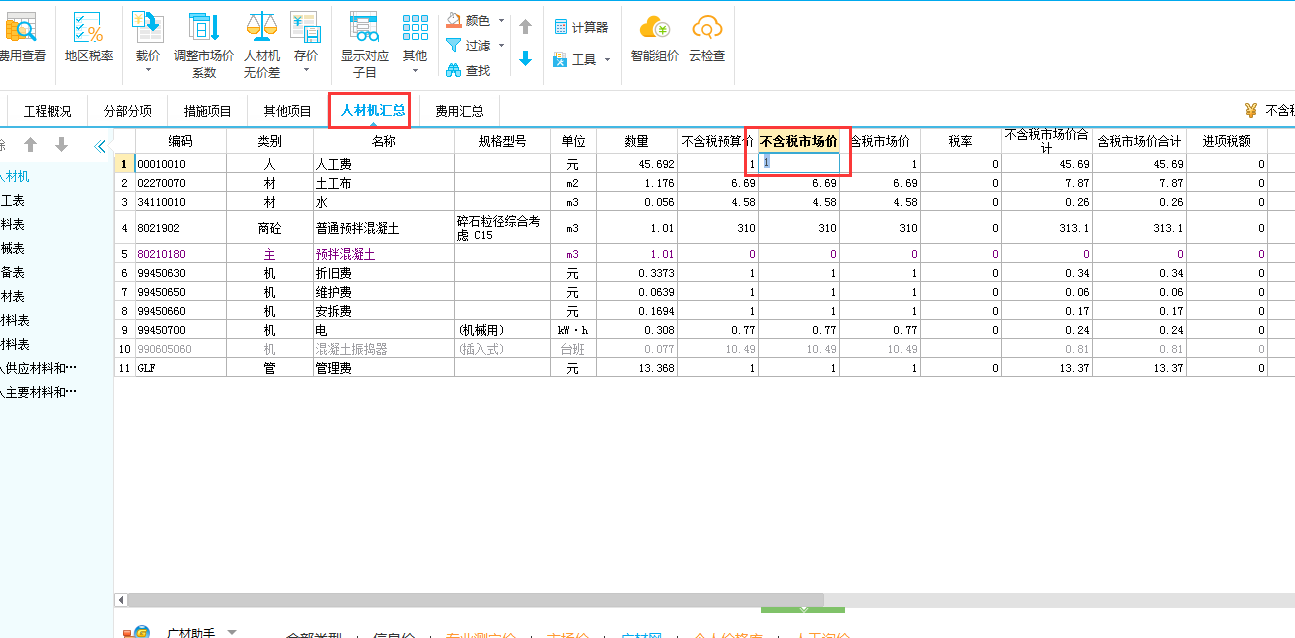The height and width of the screenshot is (638, 1295).
Task: Select the 备表 sidebar item
Action: coord(13,272)
